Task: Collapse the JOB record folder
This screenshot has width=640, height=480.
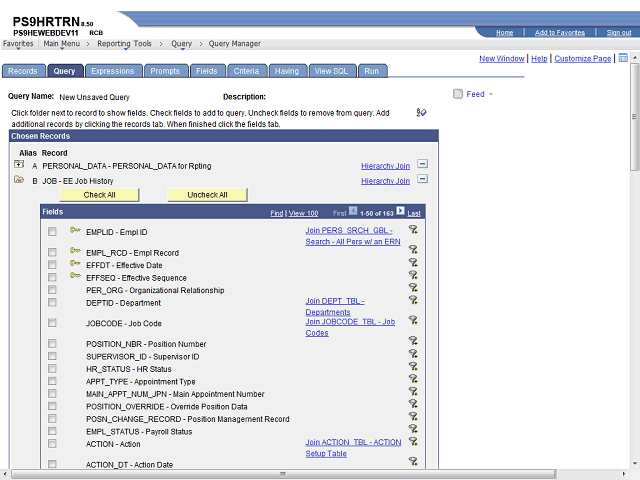Action: coord(19,179)
